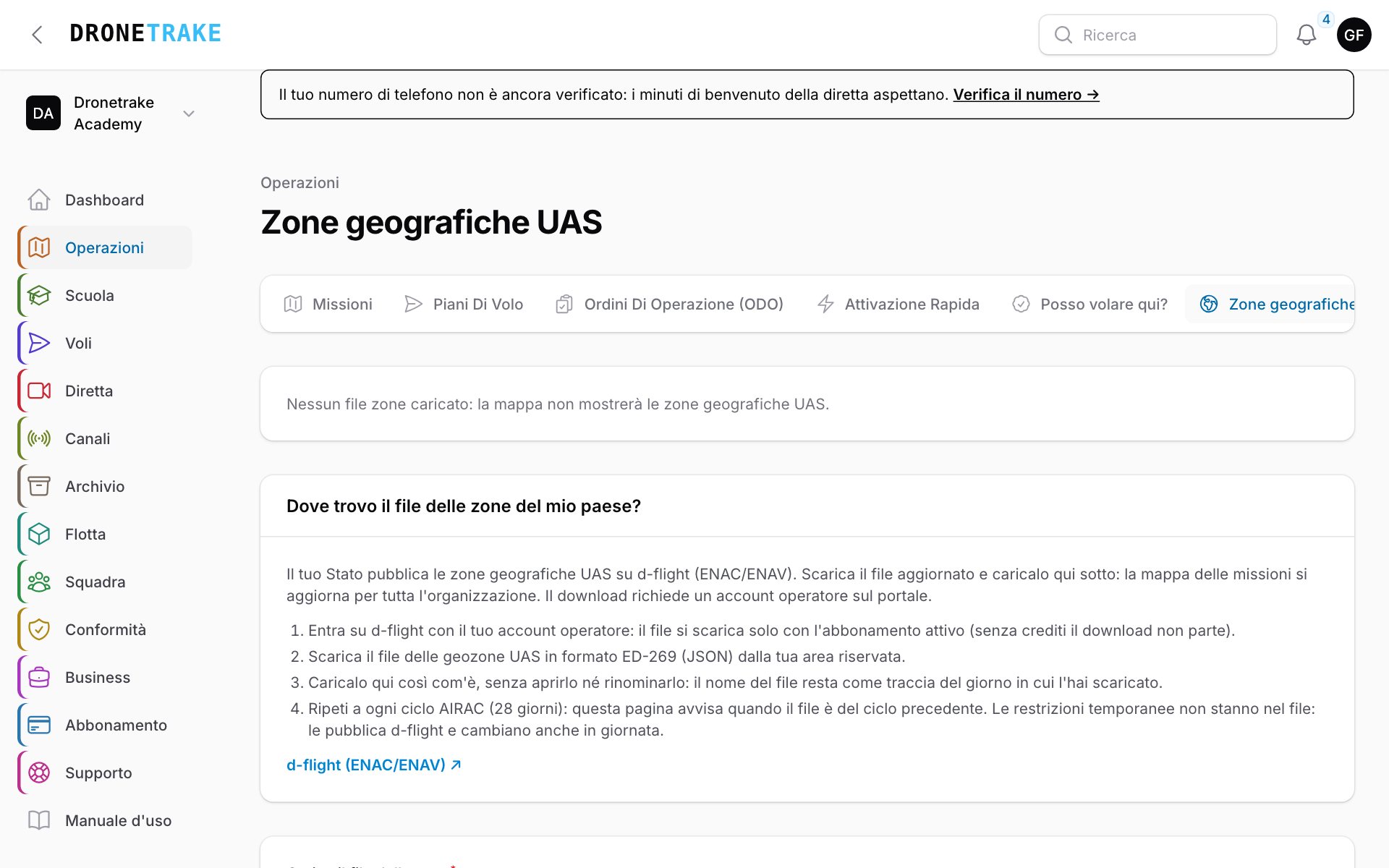This screenshot has width=1389, height=868.
Task: Open Conformità in the sidebar
Action: 106,629
